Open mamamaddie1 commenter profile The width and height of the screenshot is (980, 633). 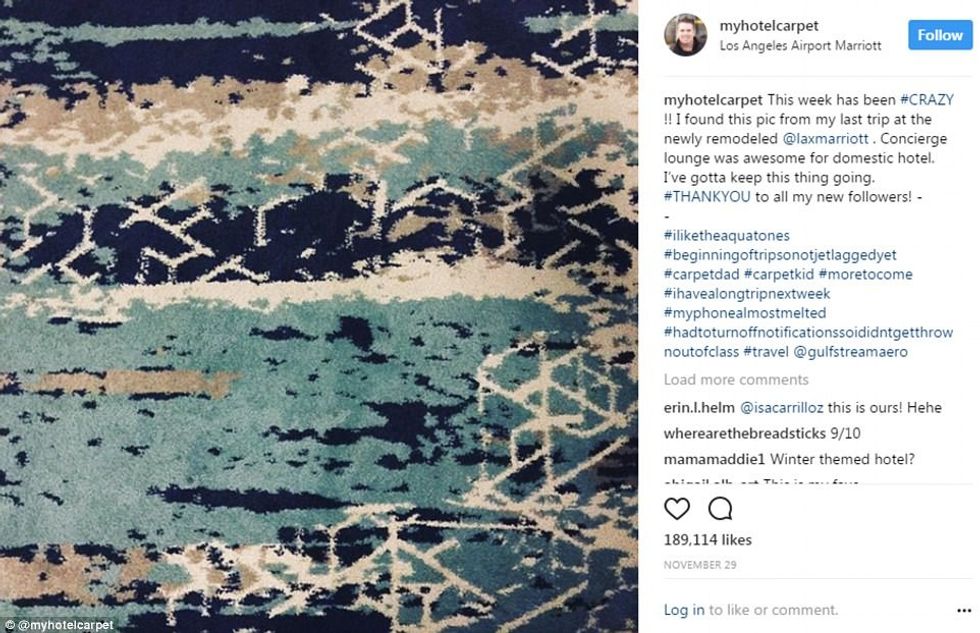click(714, 459)
